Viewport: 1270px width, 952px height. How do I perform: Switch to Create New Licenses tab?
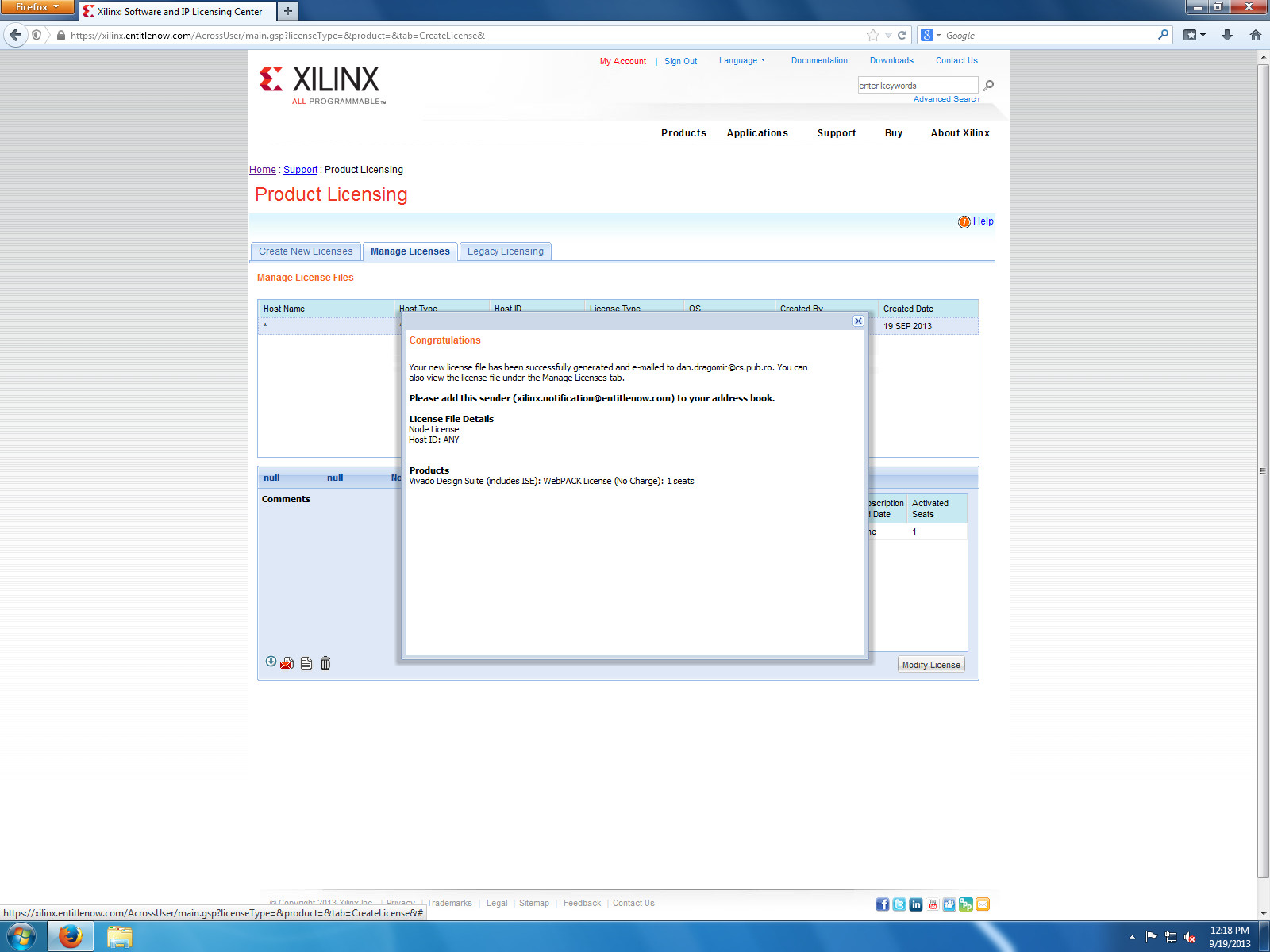pos(305,251)
